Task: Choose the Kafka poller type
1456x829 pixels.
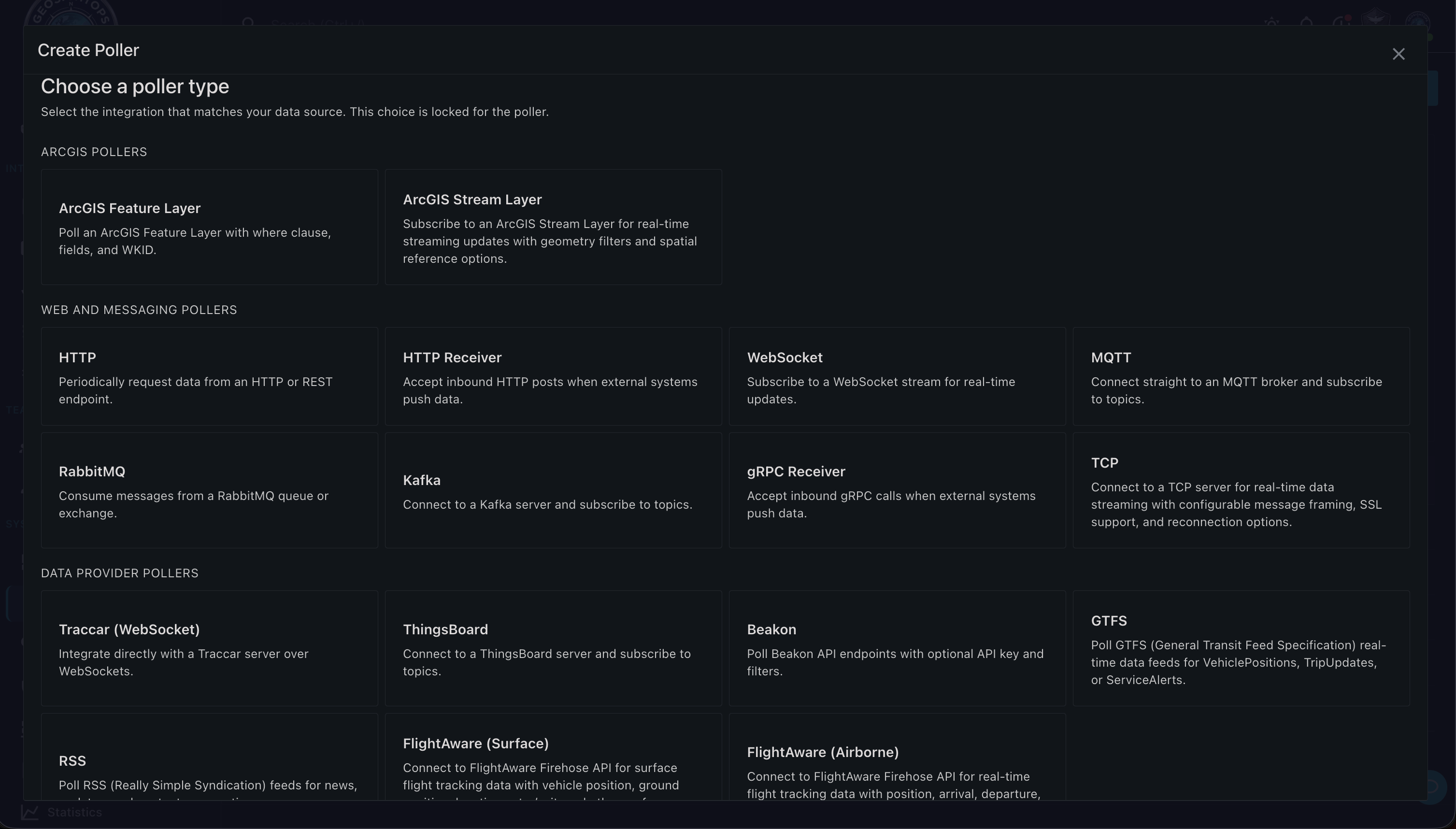Action: click(553, 490)
